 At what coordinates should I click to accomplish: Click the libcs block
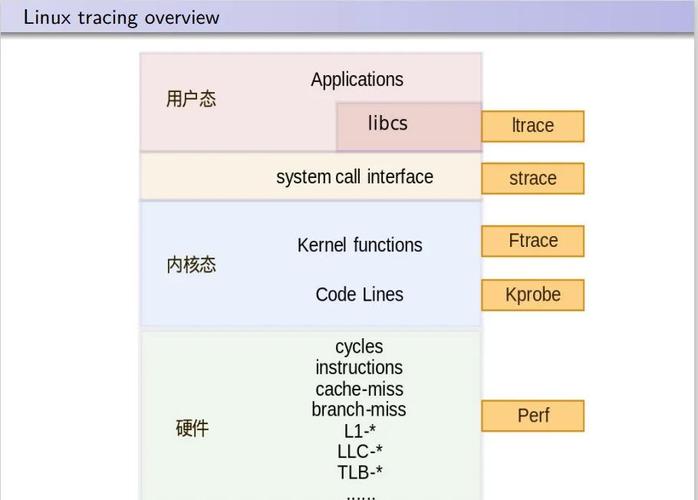click(409, 127)
